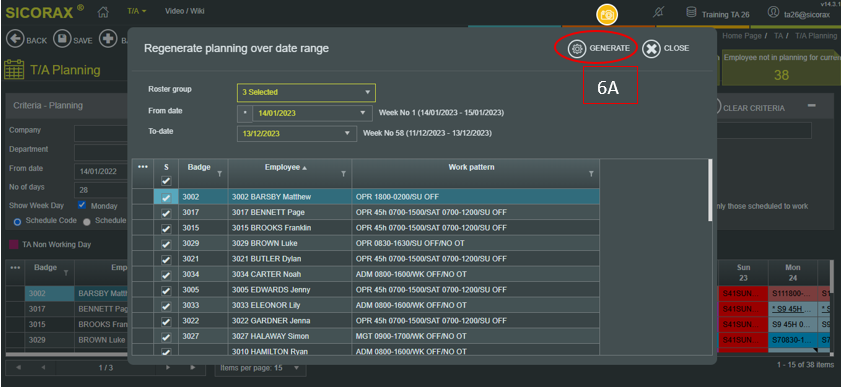The width and height of the screenshot is (842, 387).
Task: Uncheck the checkbox for 3015 BROOKS Franklin
Action: (x=166, y=228)
